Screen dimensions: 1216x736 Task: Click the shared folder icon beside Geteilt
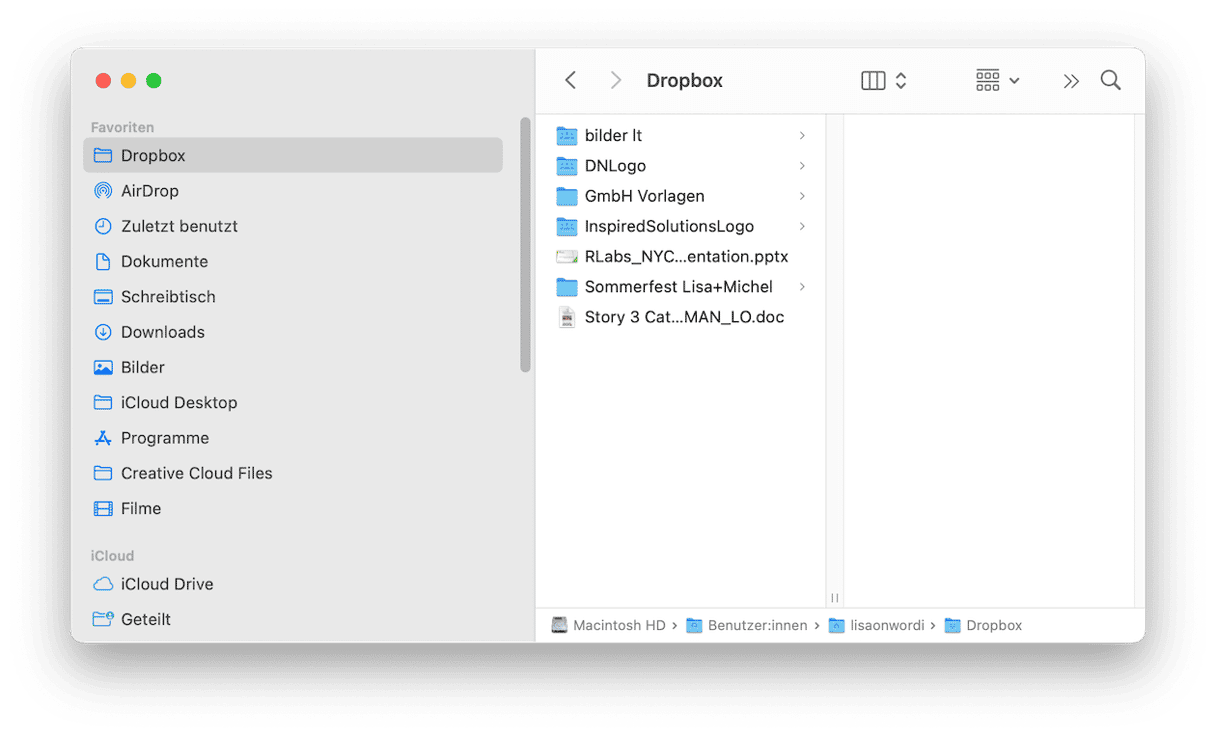point(102,619)
